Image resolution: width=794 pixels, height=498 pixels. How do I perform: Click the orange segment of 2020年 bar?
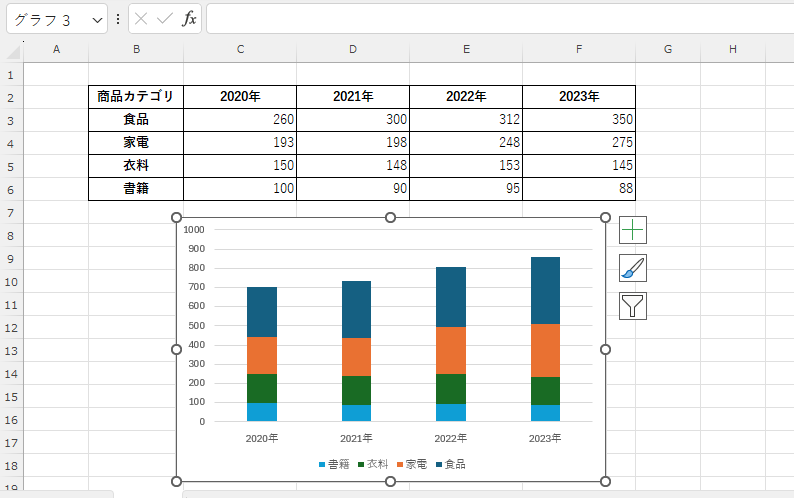point(261,355)
